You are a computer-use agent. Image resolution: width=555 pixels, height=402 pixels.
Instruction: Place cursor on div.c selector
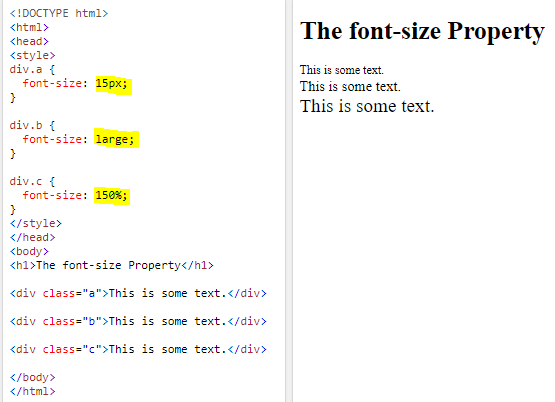pyautogui.click(x=26, y=181)
